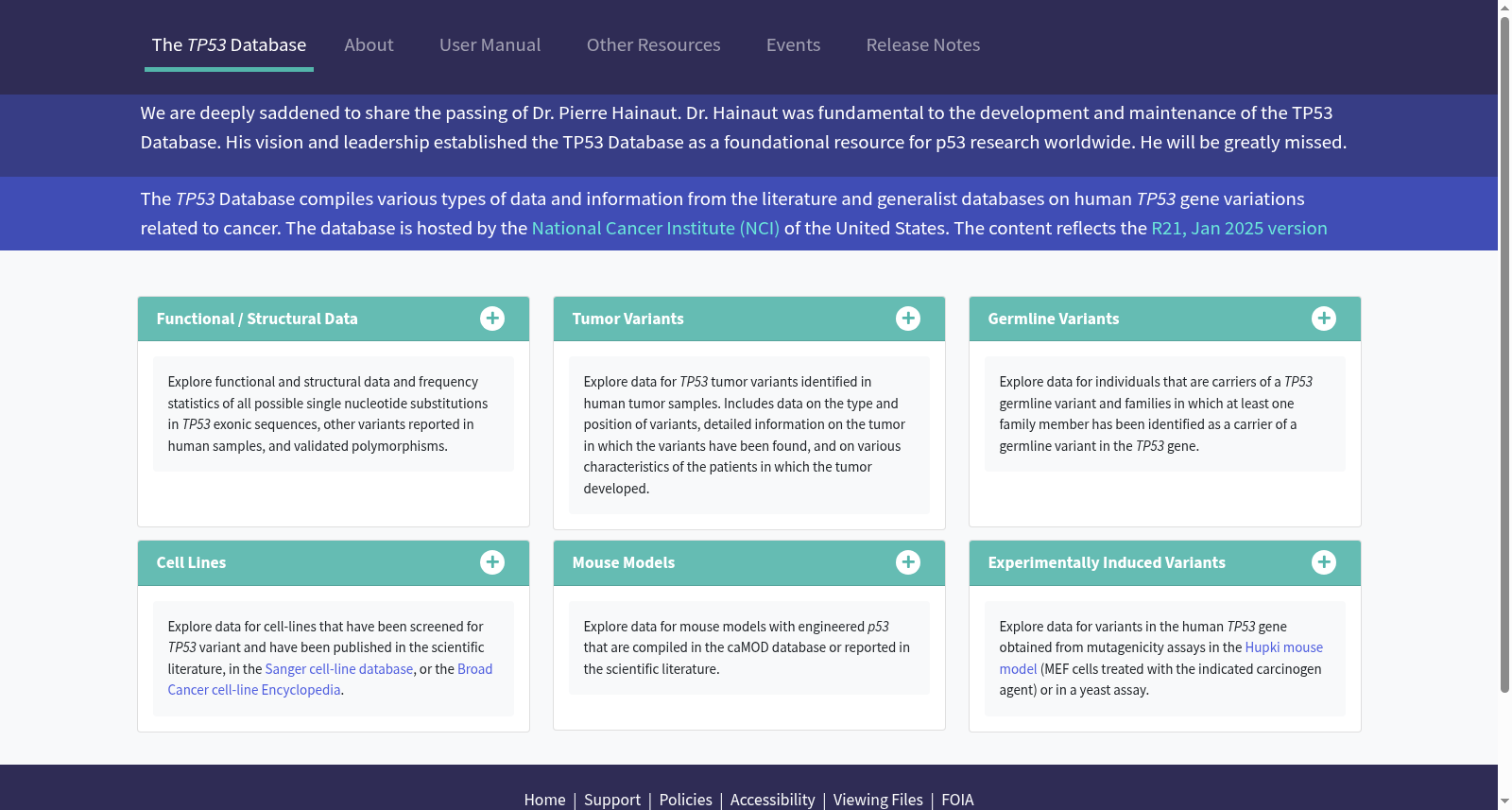Open Other Resources tab
This screenshot has height=810, width=1512.
pyautogui.click(x=653, y=45)
